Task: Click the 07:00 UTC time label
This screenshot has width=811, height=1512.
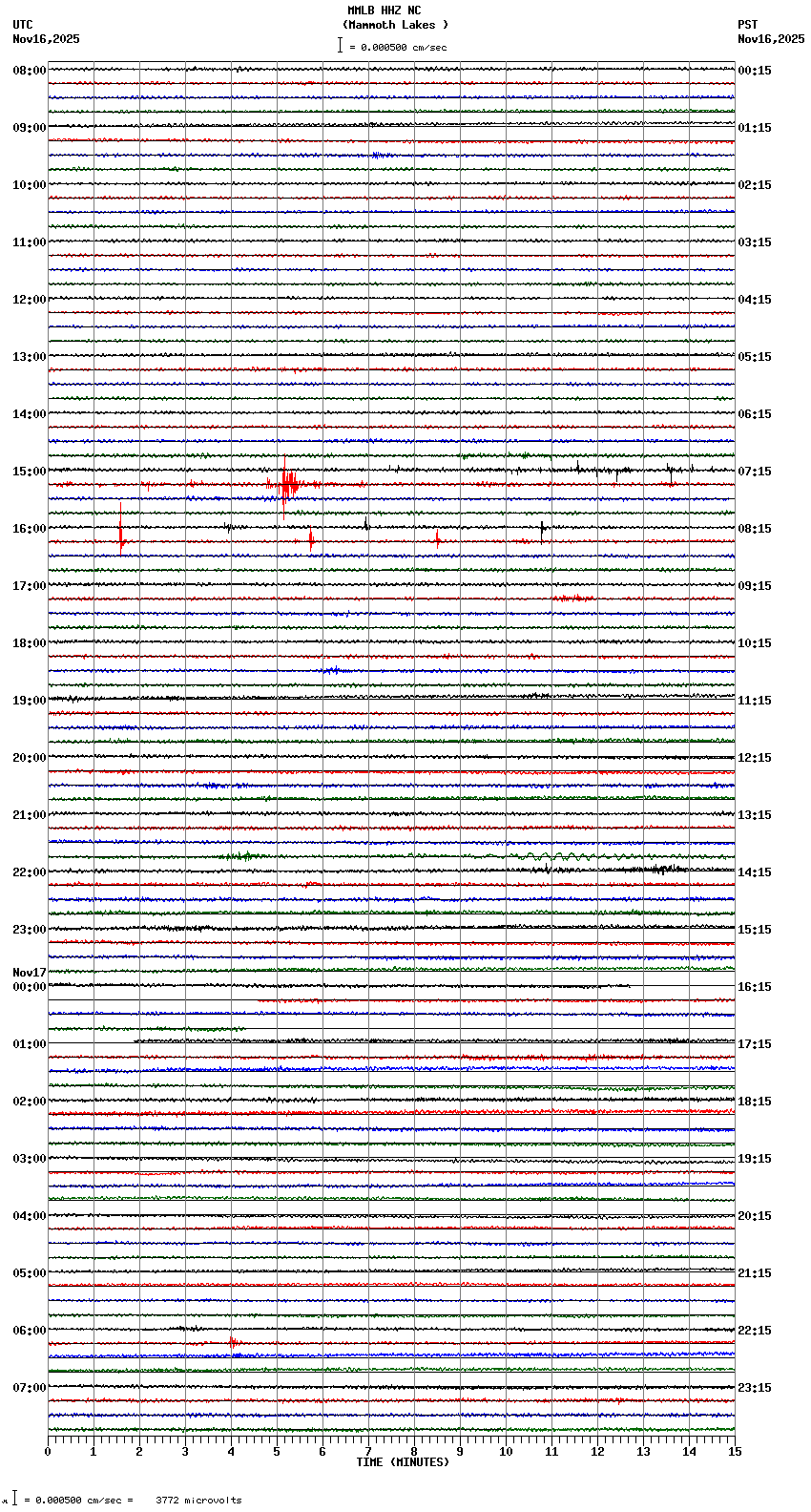Action: [x=30, y=1388]
